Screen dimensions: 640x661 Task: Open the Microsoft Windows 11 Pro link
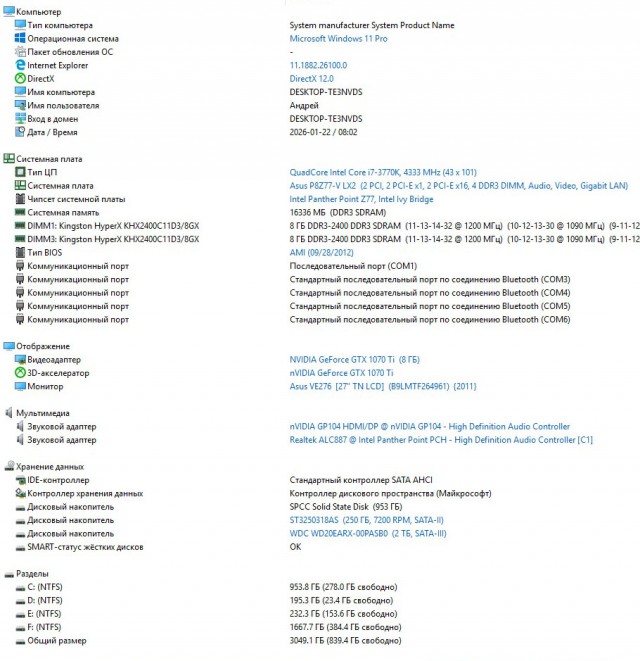tap(338, 38)
